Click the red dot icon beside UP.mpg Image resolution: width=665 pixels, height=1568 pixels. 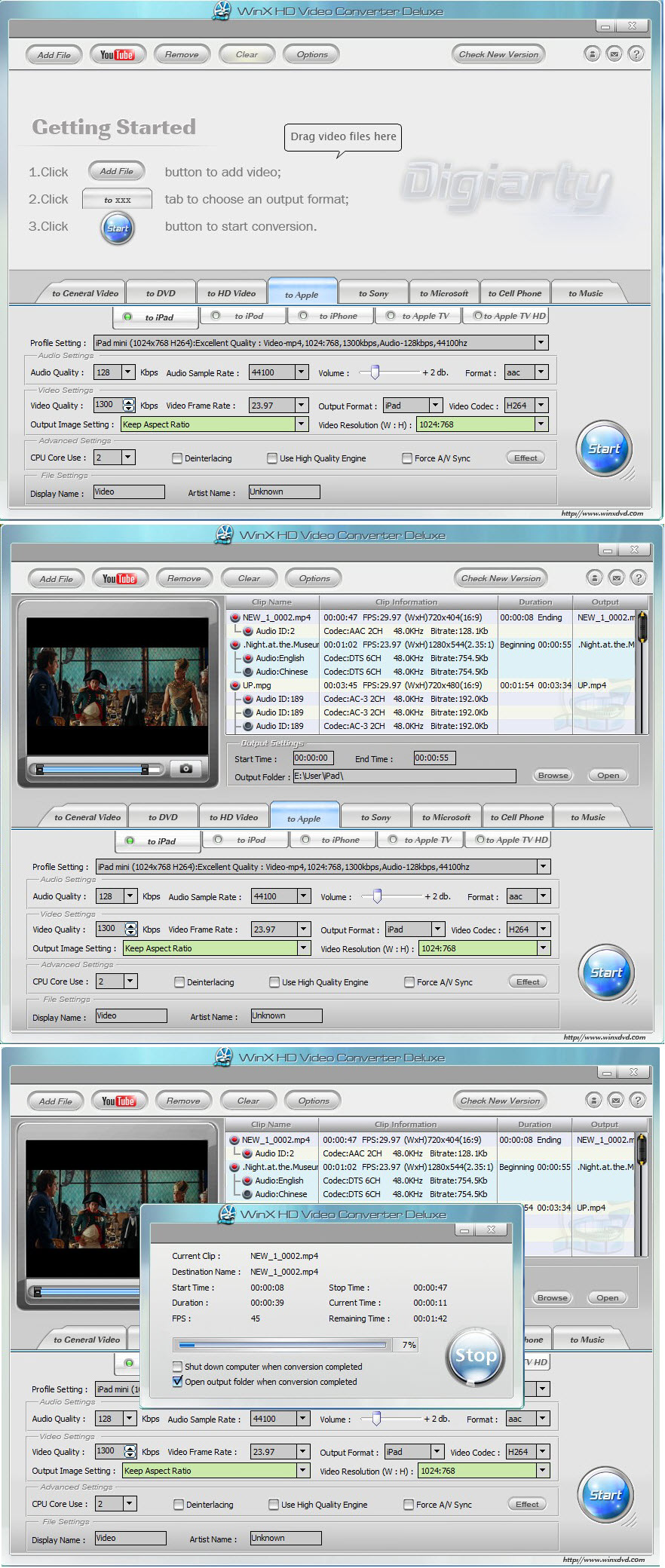(234, 685)
